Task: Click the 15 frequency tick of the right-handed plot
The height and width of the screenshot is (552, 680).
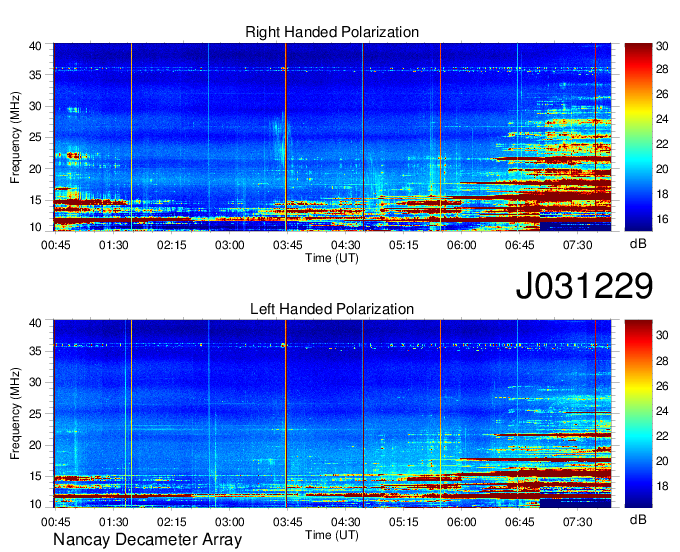Action: coord(35,200)
